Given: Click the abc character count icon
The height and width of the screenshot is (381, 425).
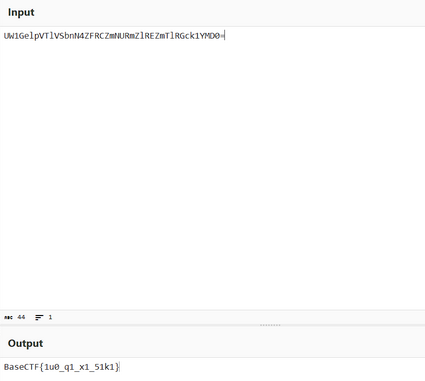Looking at the screenshot, I should click(x=8, y=317).
